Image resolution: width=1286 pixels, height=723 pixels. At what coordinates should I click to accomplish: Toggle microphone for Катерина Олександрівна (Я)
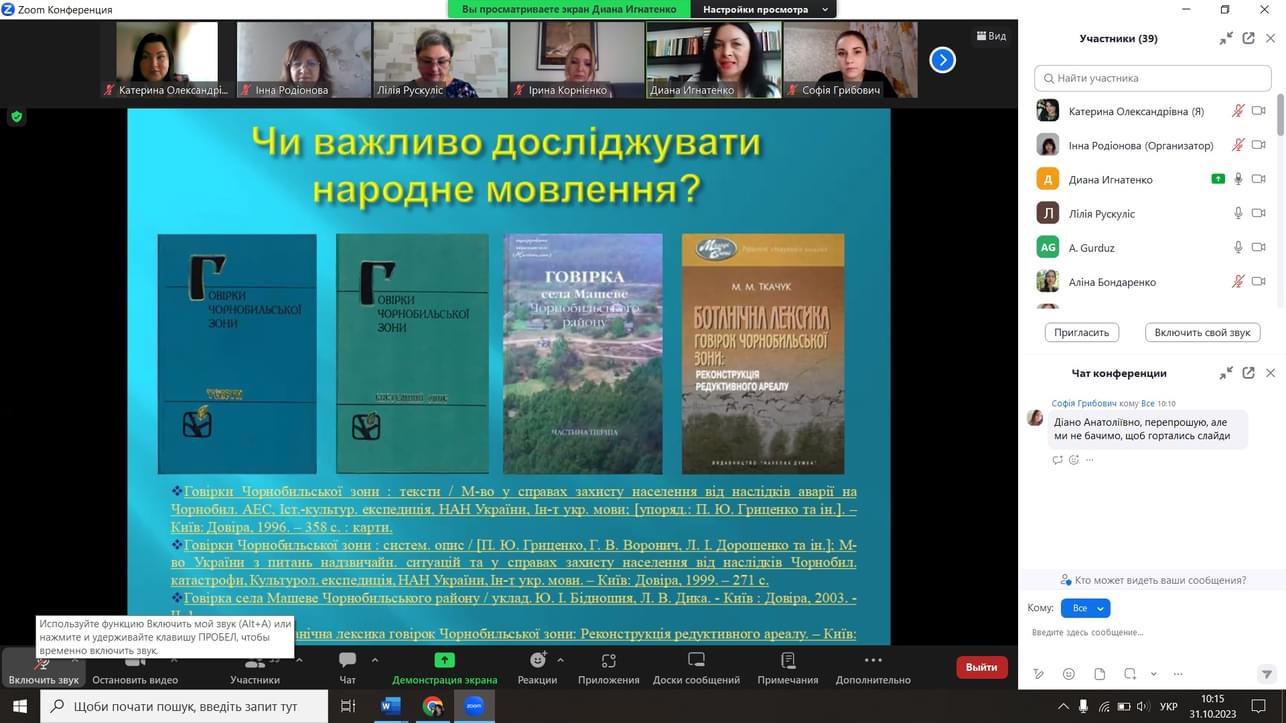[1238, 111]
